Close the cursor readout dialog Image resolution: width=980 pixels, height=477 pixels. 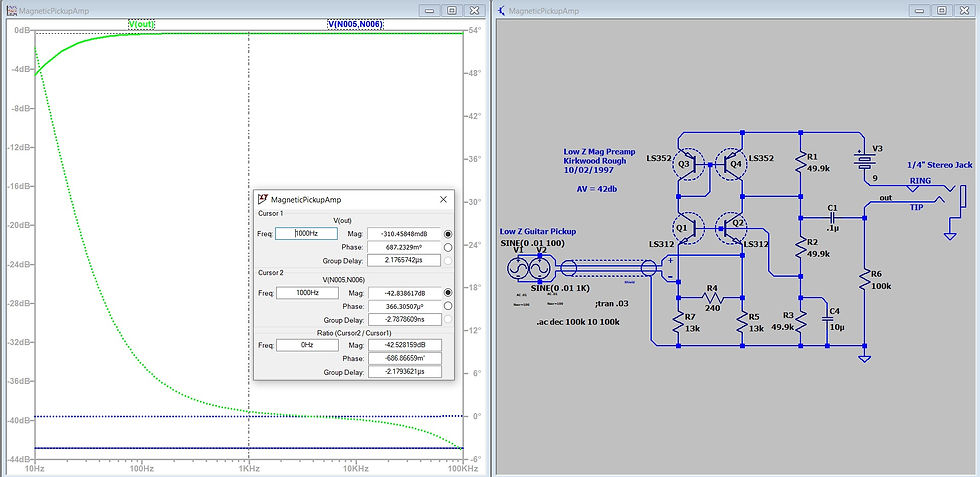(443, 199)
